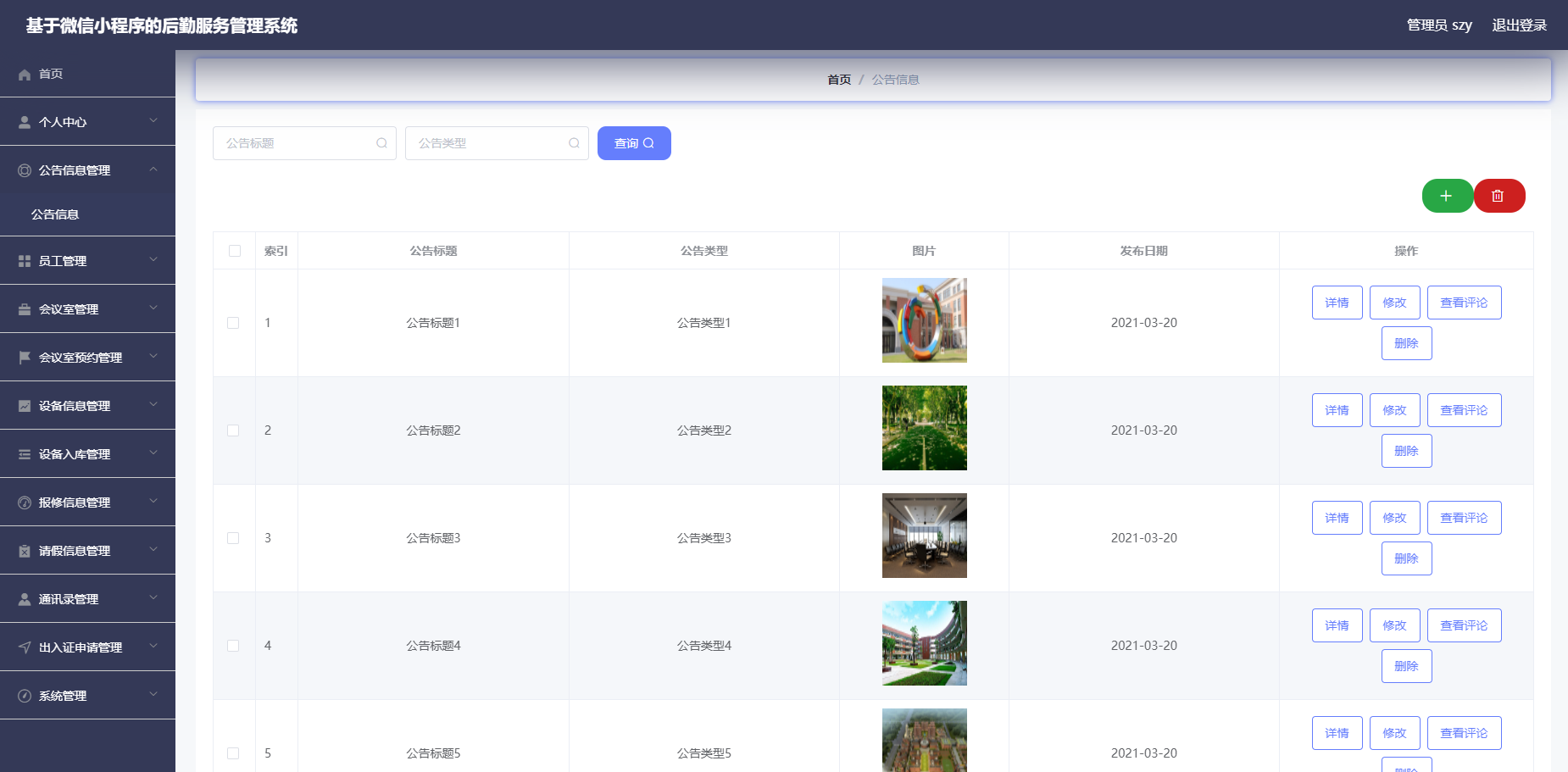Click search icon in 公告类型 field
Viewport: 1568px width, 772px height.
tap(574, 143)
